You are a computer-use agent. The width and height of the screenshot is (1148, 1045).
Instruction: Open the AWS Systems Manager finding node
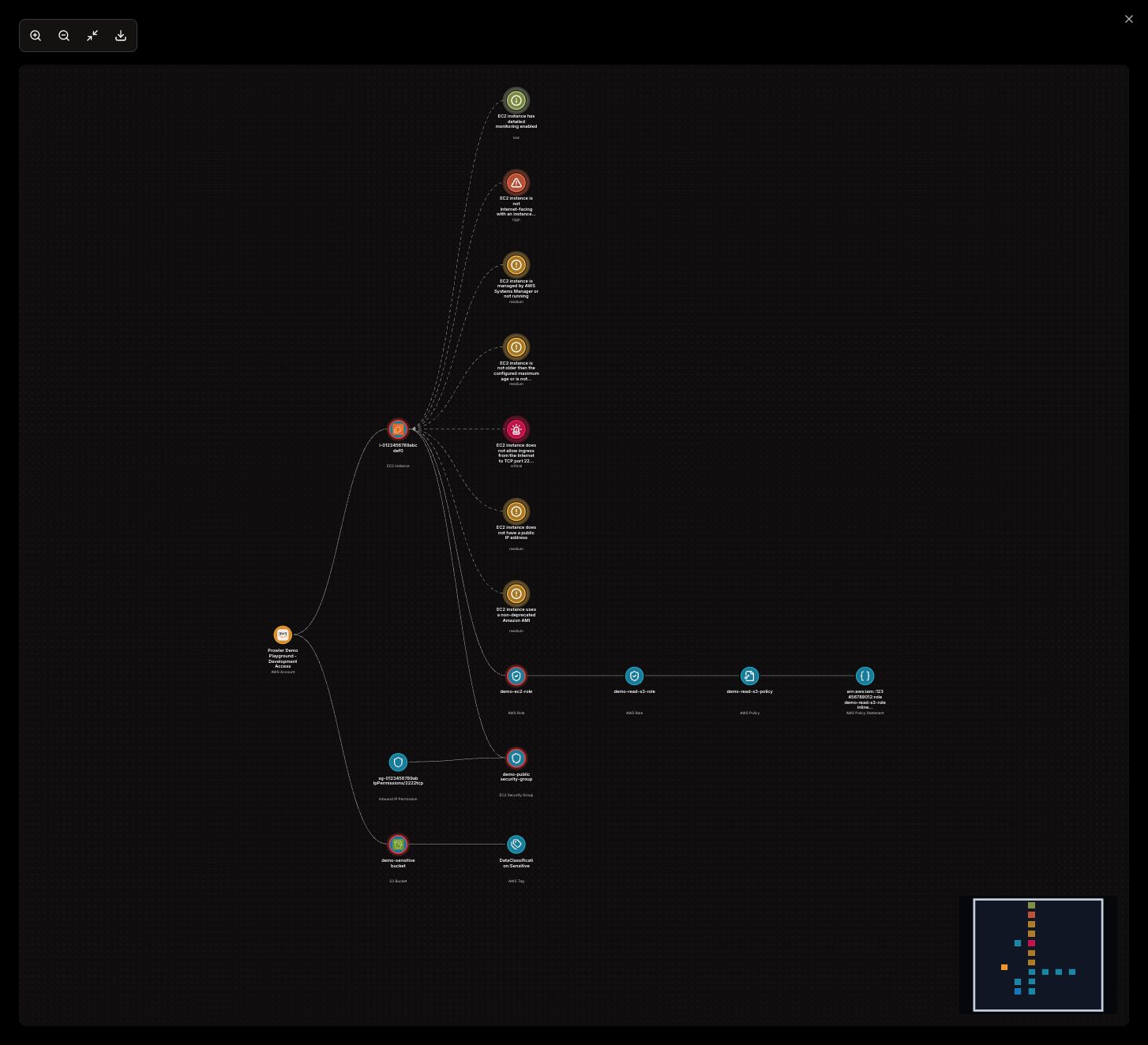coord(516,264)
